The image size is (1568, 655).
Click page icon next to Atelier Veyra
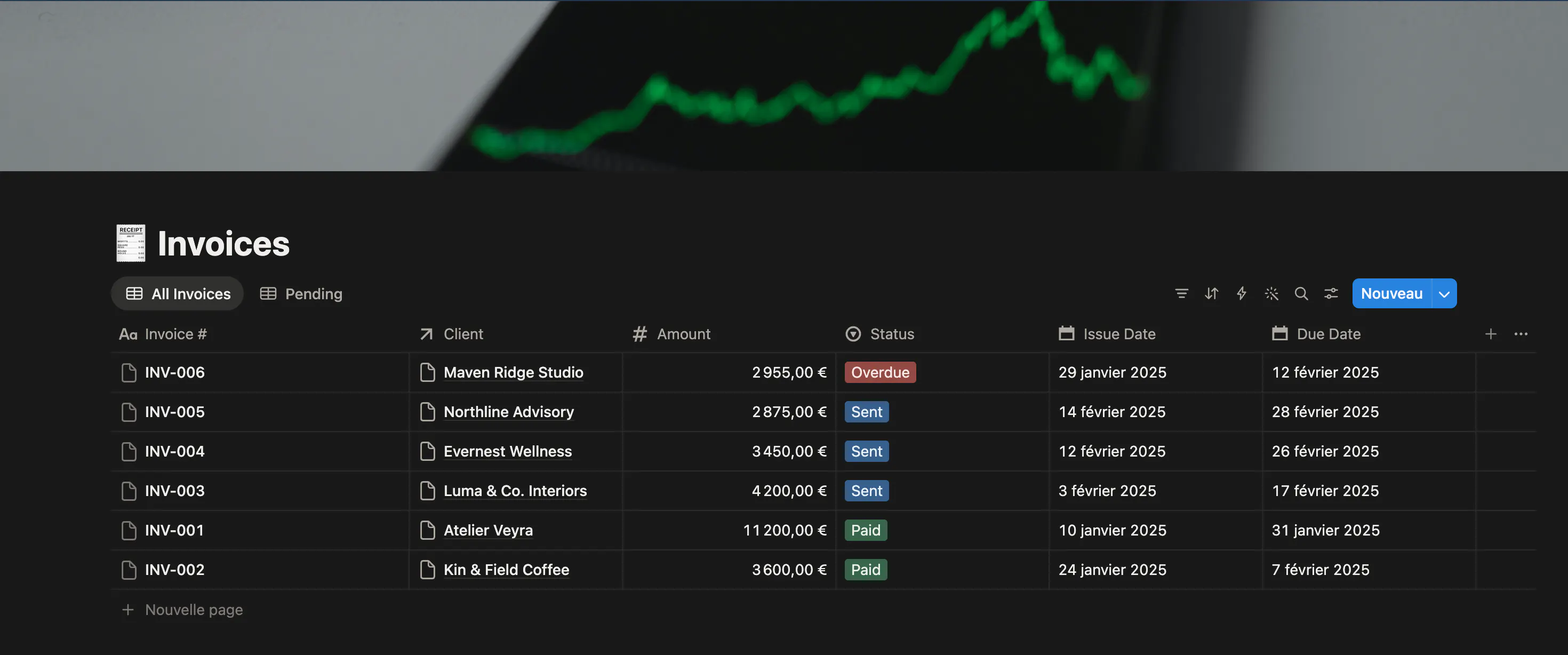(427, 530)
